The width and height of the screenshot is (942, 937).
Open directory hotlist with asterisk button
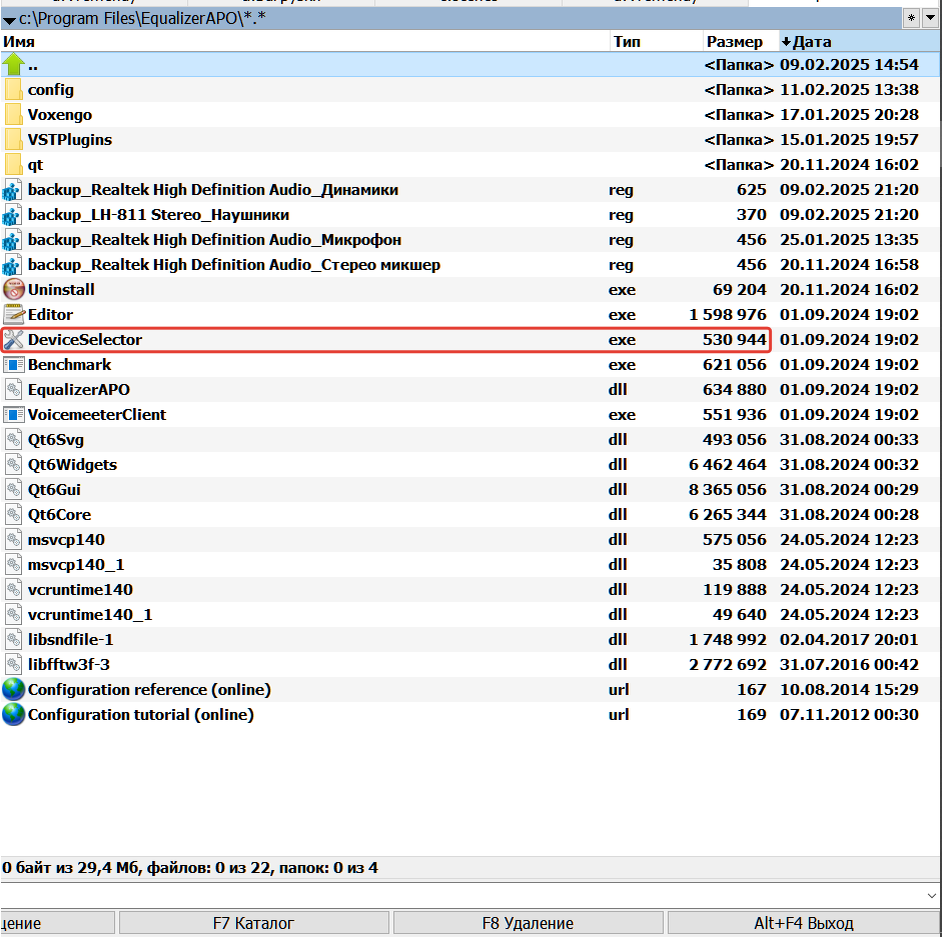911,17
